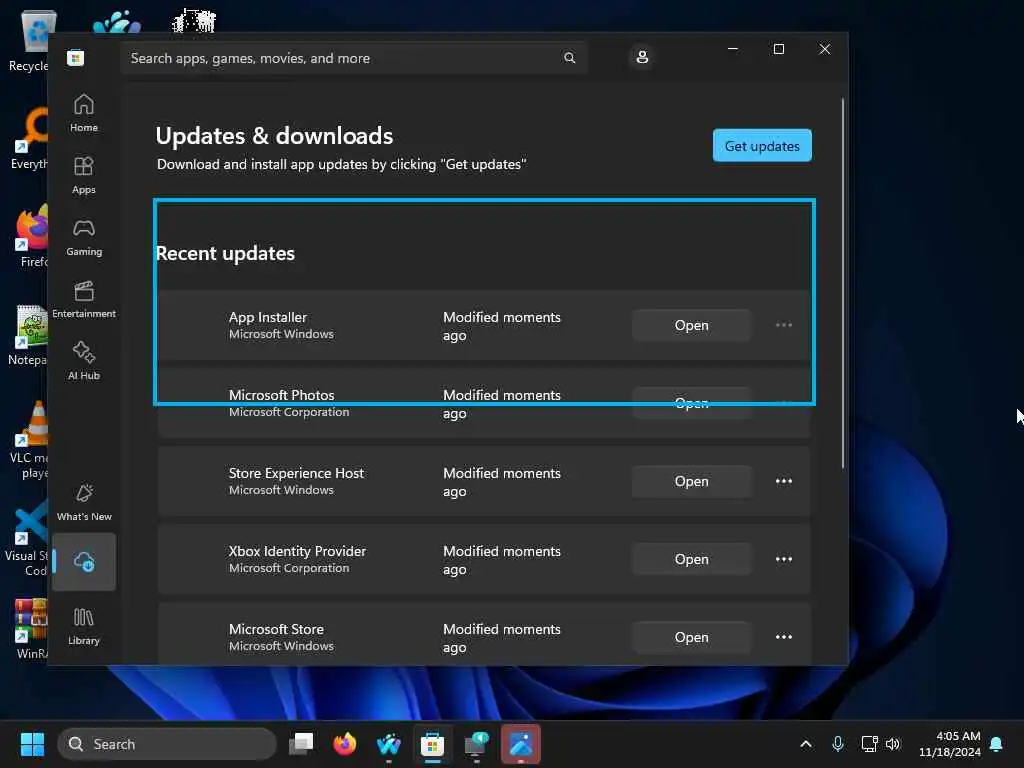
Task: Open the Windows Start menu
Action: [x=32, y=744]
